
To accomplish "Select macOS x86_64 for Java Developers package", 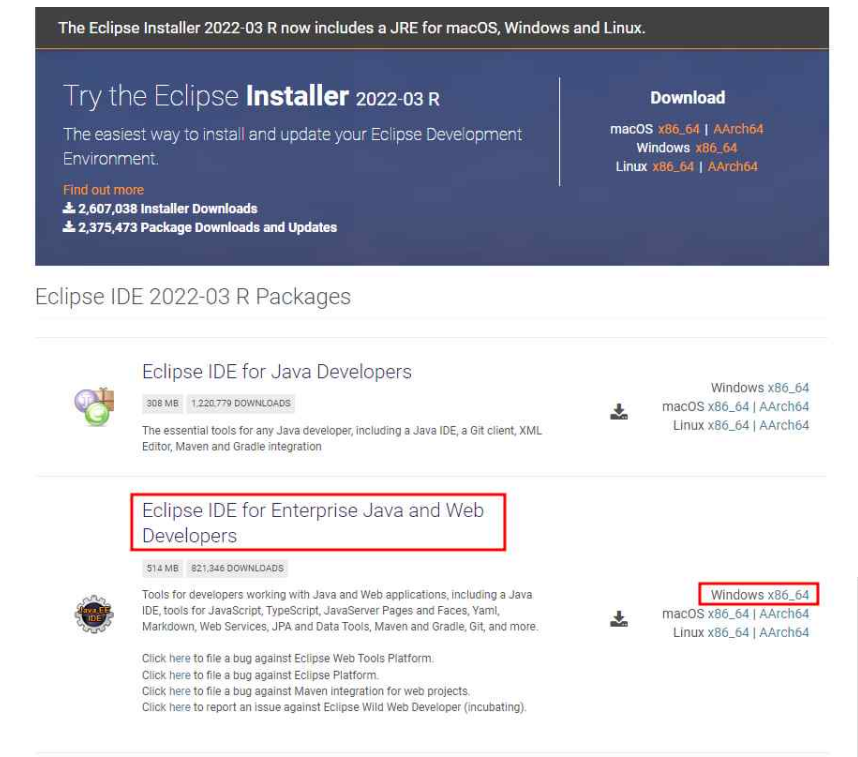I will click(728, 407).
